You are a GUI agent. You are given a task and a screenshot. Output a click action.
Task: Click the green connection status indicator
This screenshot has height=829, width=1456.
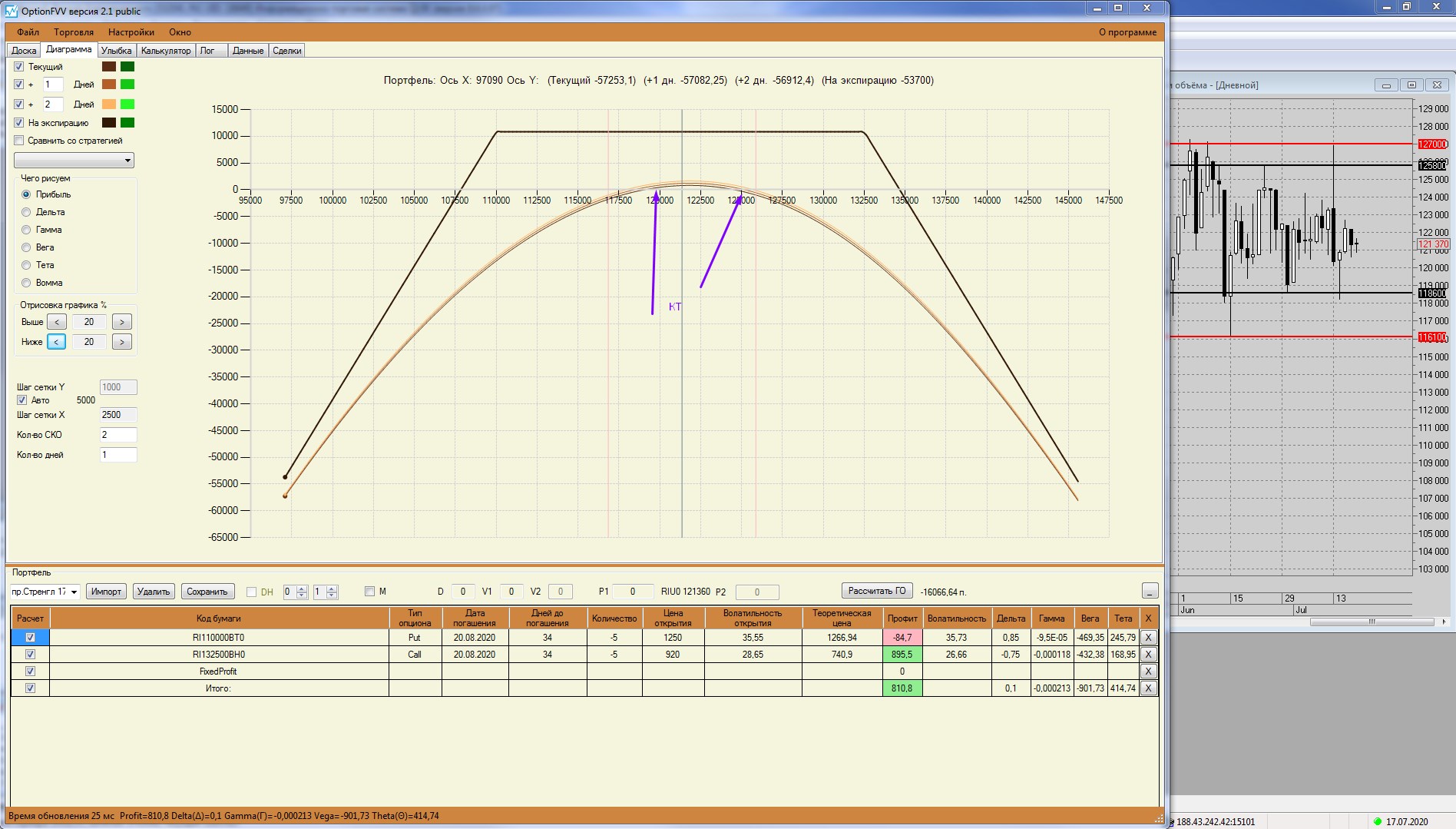(1377, 821)
